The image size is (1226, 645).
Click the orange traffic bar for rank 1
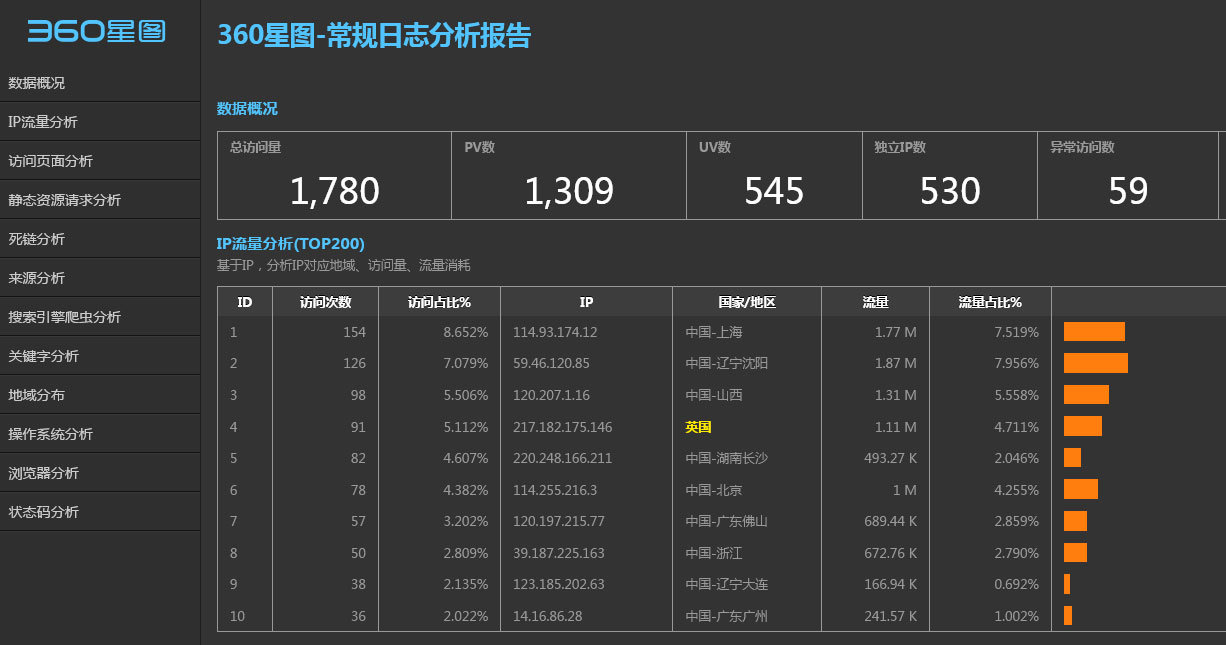pyautogui.click(x=1092, y=331)
